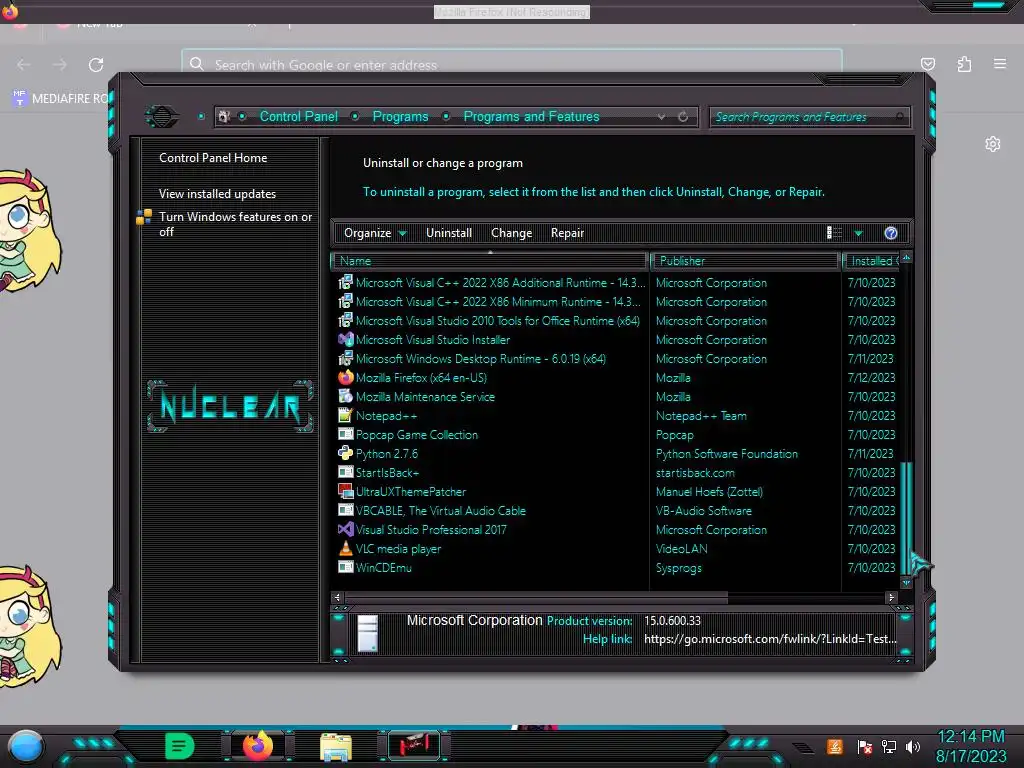Click the Firefox address search bar
Screen dimensions: 1024x768
pos(511,65)
